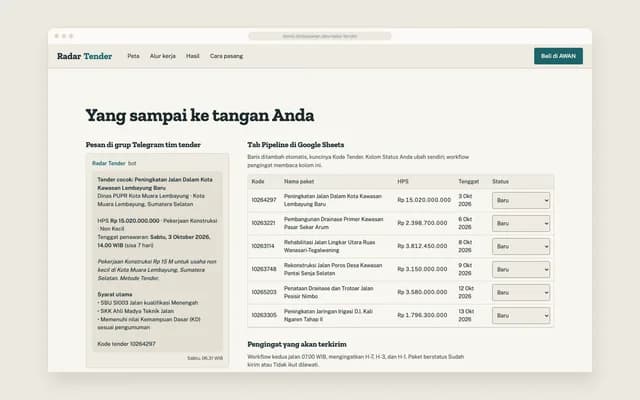
Task: Select code cell 10264297 in table
Action: click(264, 200)
